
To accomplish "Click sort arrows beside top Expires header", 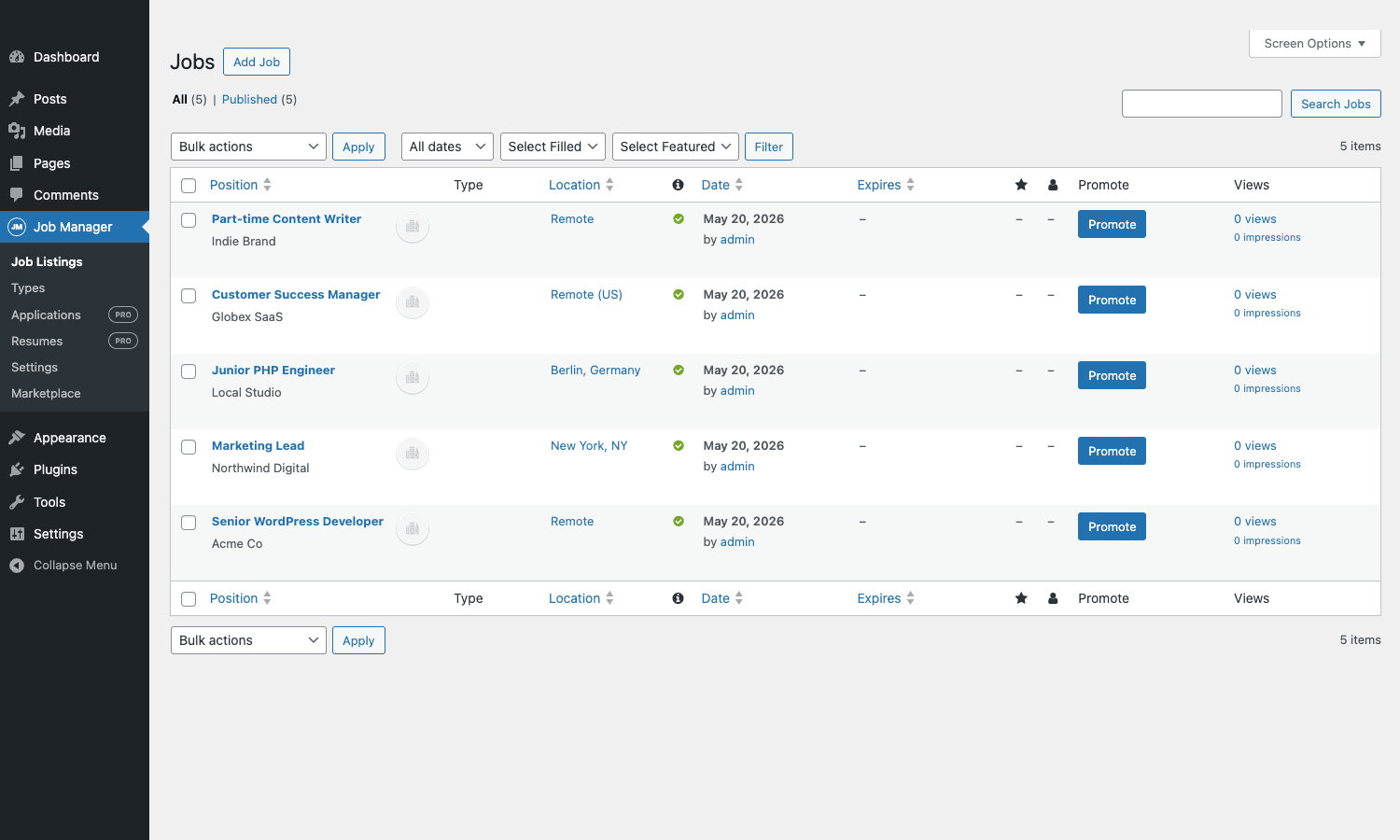I will [911, 185].
